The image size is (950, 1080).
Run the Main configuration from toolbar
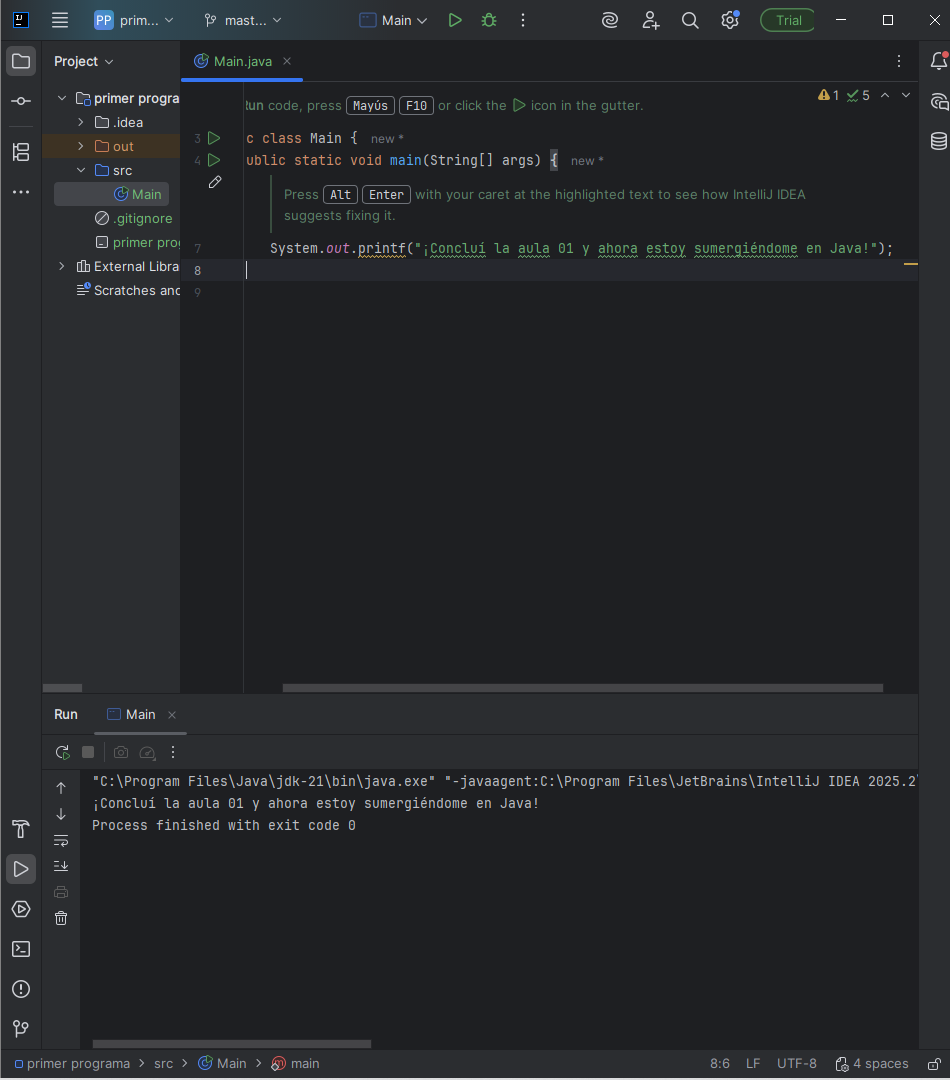455,21
